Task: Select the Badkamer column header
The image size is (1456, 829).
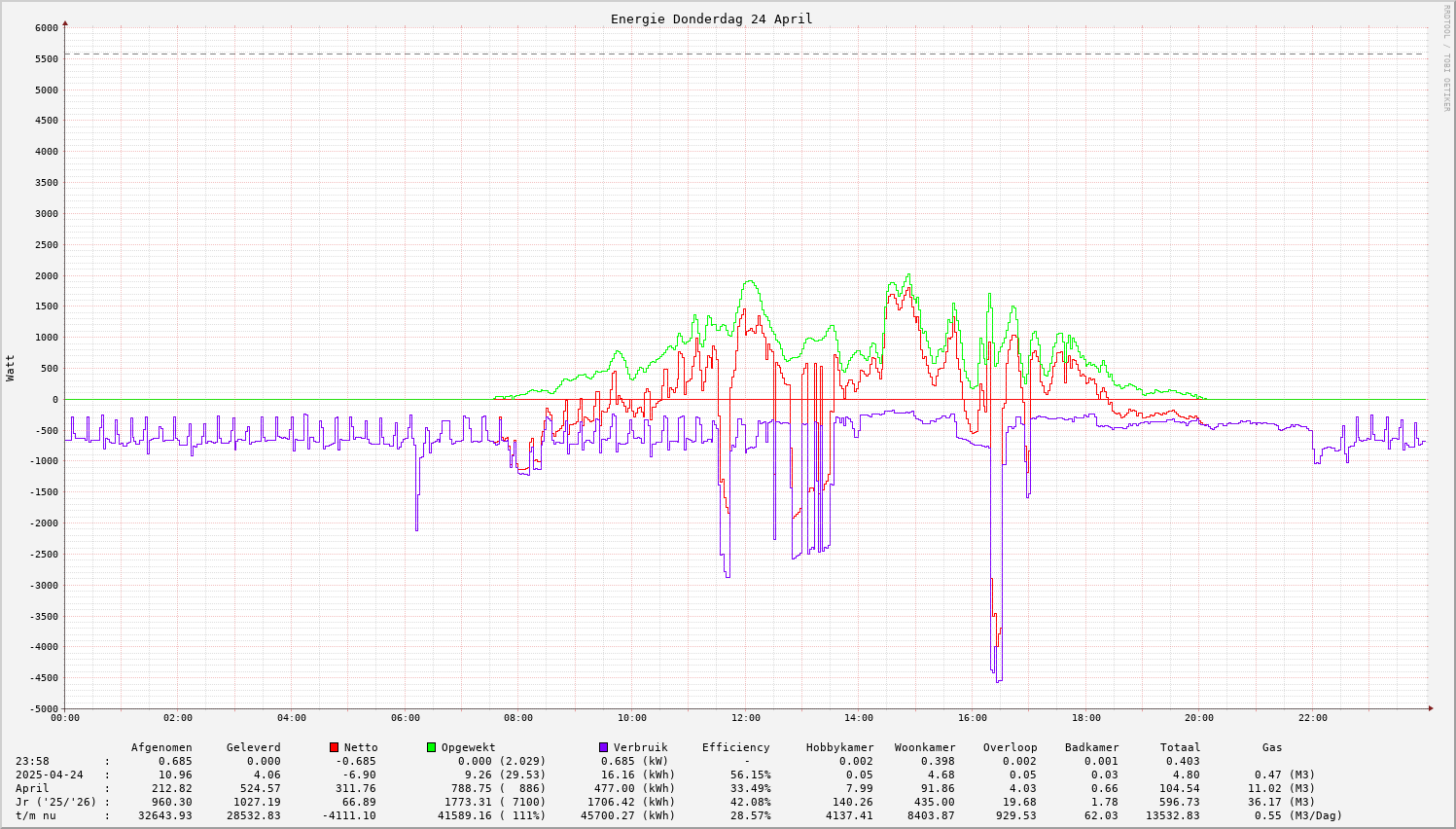Action: point(1091,747)
